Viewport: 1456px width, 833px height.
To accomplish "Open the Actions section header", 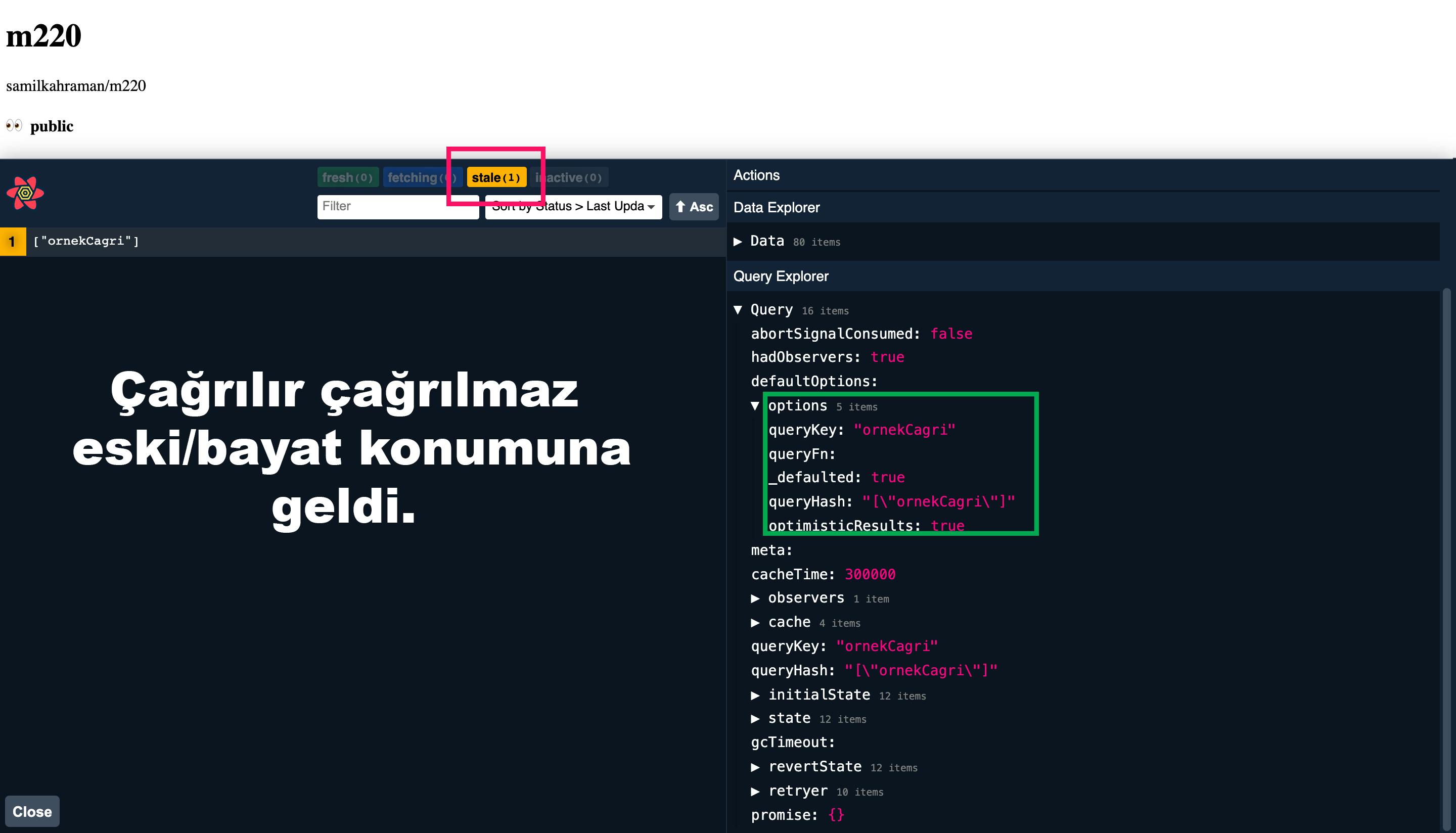I will pyautogui.click(x=1083, y=175).
